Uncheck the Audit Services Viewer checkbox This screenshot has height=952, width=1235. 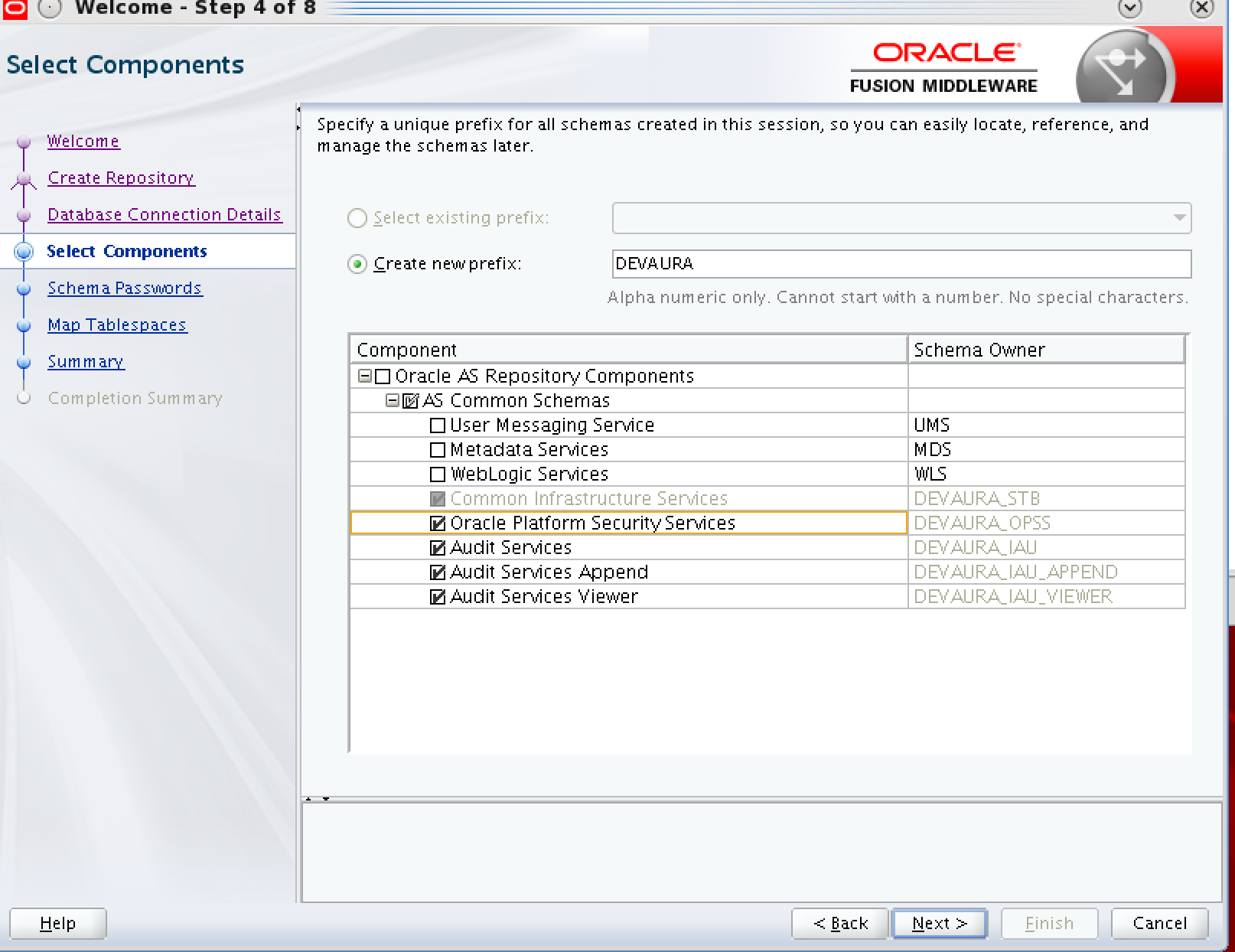[438, 597]
